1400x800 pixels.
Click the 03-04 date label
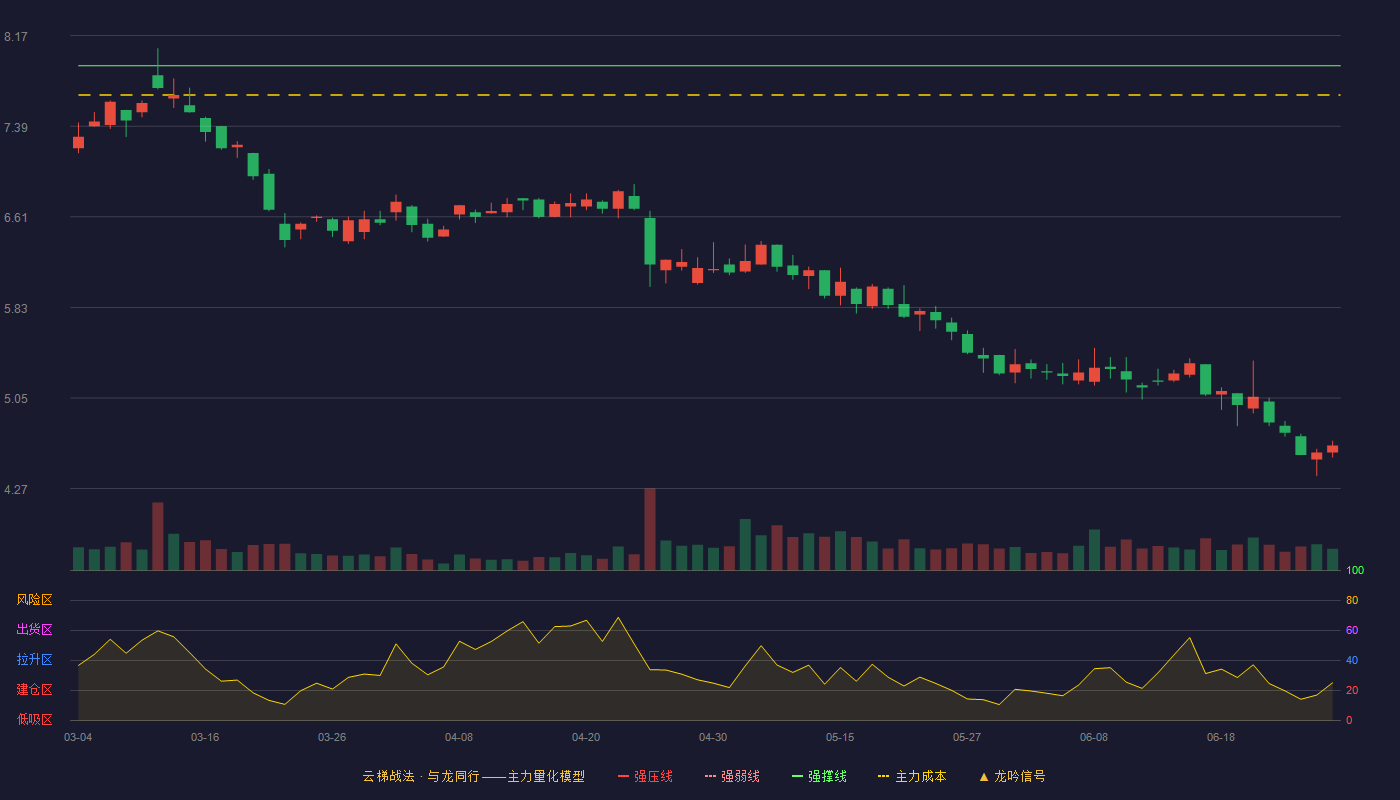78,737
